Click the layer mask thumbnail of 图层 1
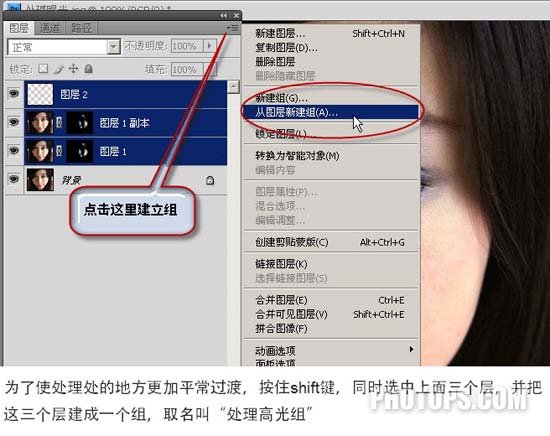Image resolution: width=550 pixels, height=436 pixels. (80, 151)
